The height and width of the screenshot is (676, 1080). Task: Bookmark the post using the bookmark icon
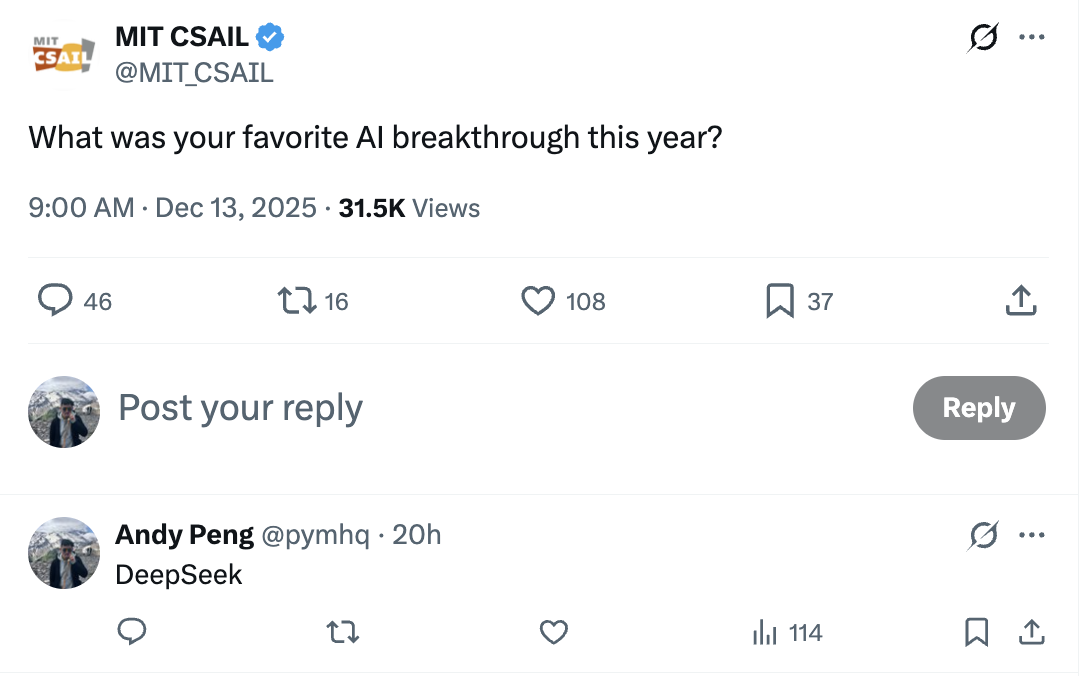pos(779,300)
